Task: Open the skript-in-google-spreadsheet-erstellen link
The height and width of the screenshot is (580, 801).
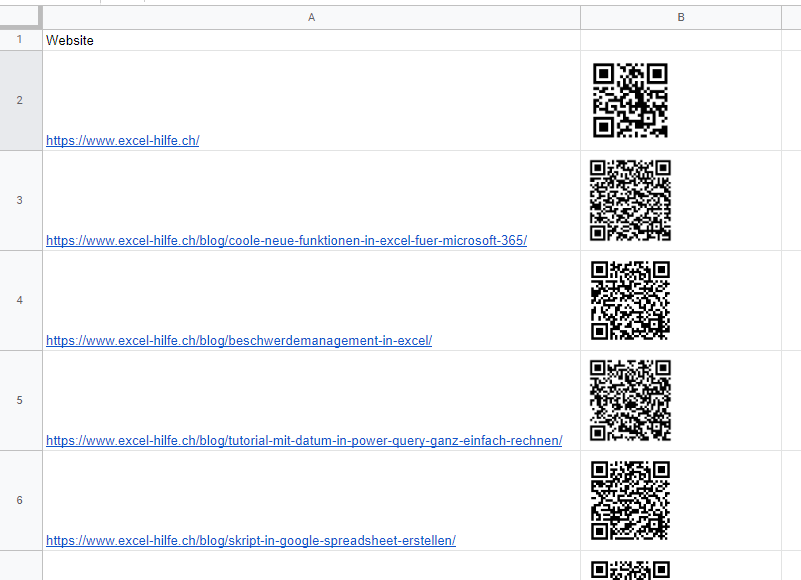Action: tap(250, 540)
